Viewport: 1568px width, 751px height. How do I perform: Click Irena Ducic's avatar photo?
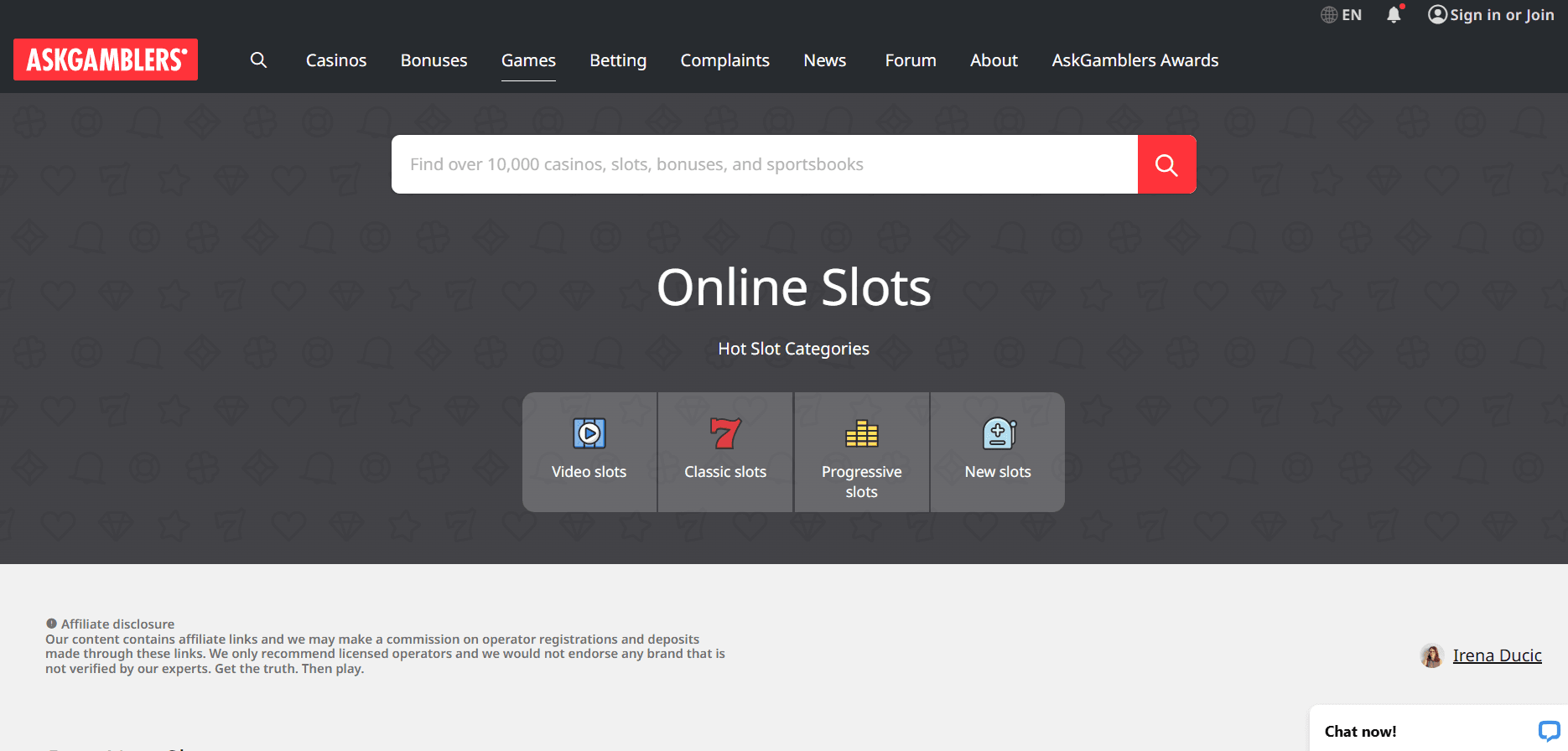point(1432,655)
